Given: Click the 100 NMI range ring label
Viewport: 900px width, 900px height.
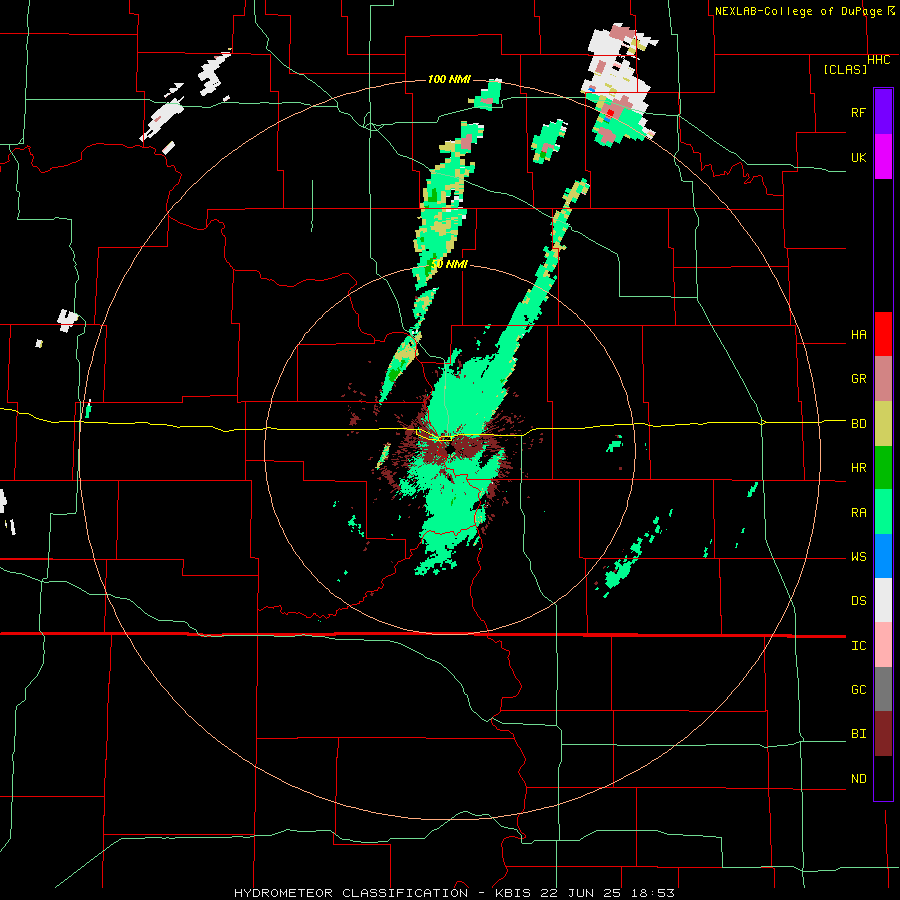Looking at the screenshot, I should tap(449, 79).
